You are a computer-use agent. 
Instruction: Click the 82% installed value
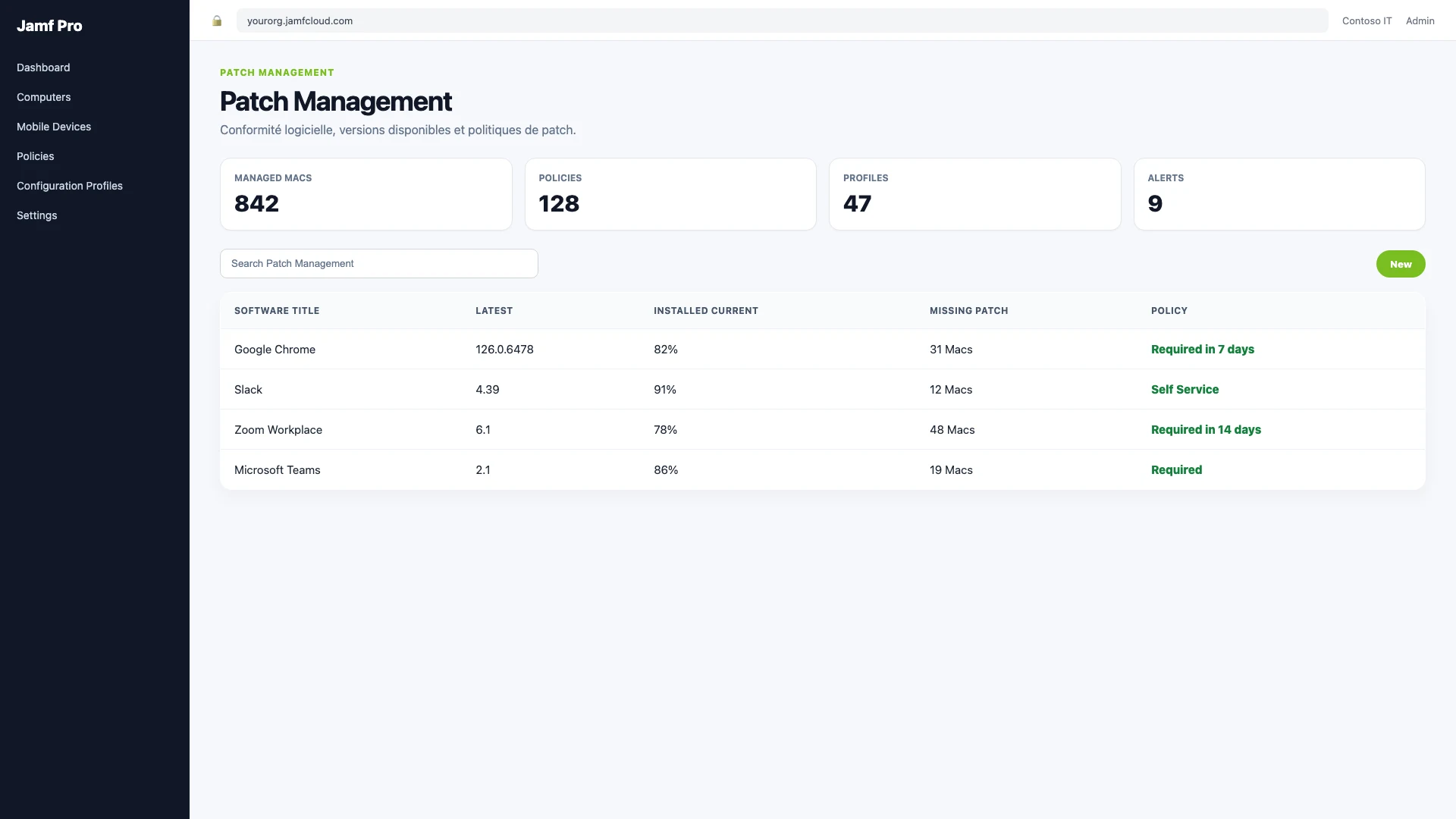pos(665,350)
